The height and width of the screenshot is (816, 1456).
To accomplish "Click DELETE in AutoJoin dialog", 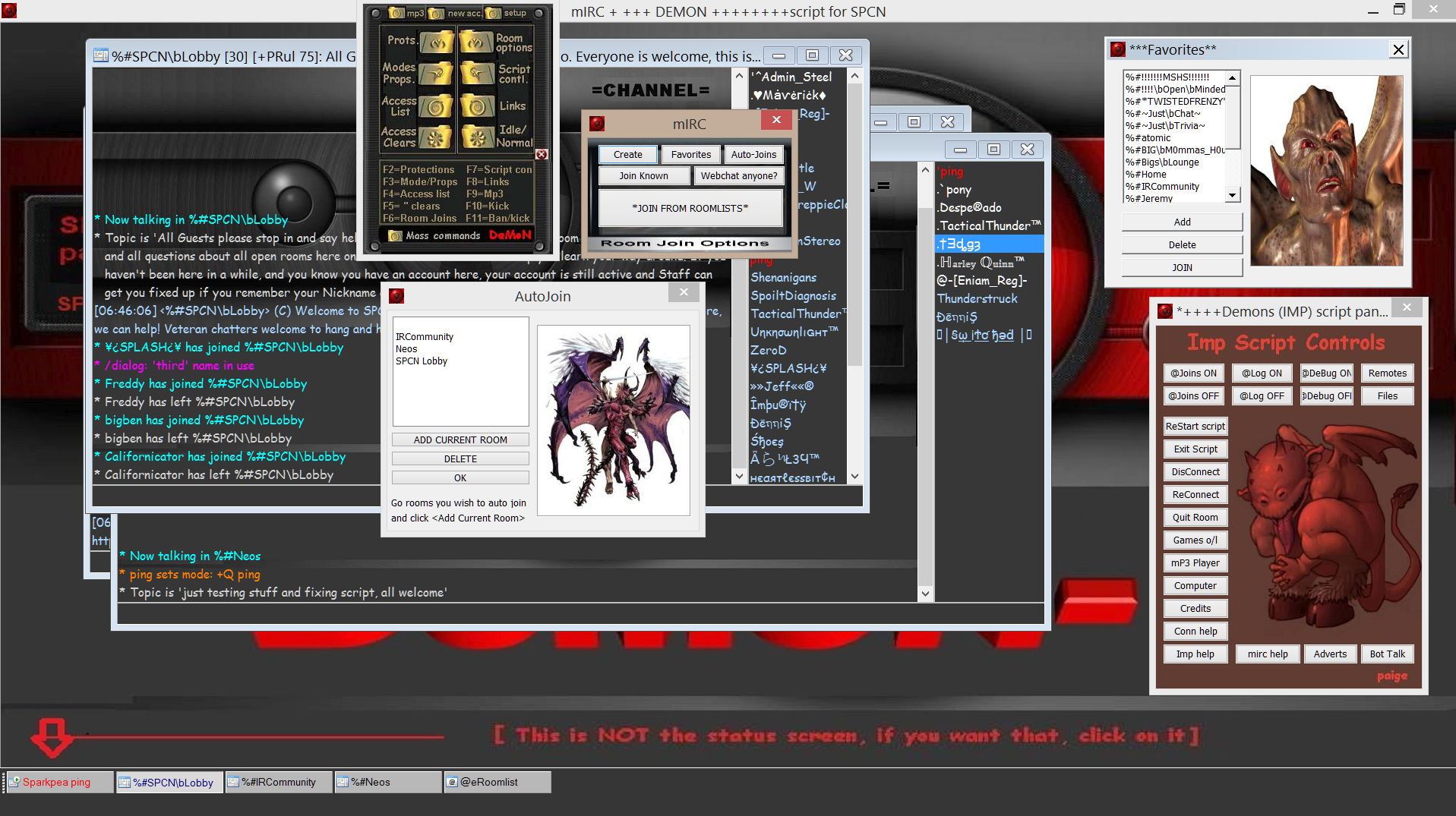I will click(460, 458).
